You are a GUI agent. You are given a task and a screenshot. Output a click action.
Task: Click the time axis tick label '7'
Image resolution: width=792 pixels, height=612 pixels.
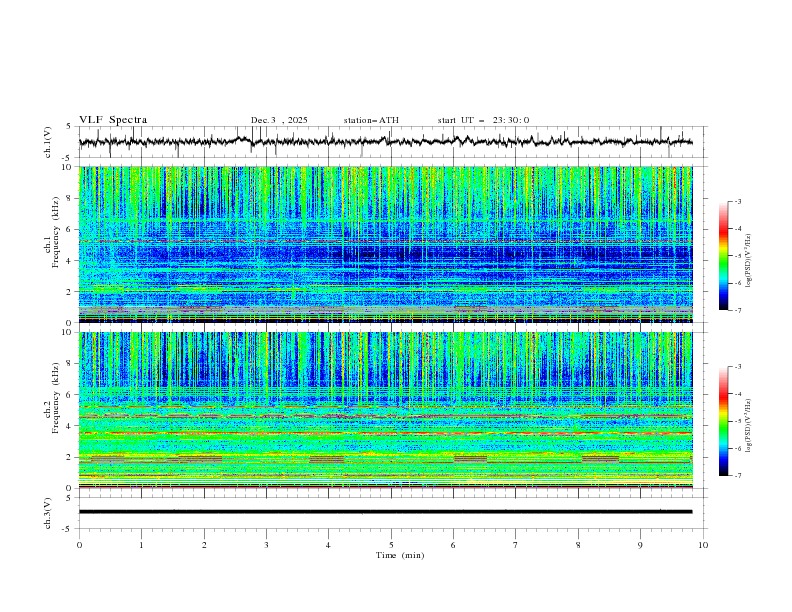[x=516, y=545]
